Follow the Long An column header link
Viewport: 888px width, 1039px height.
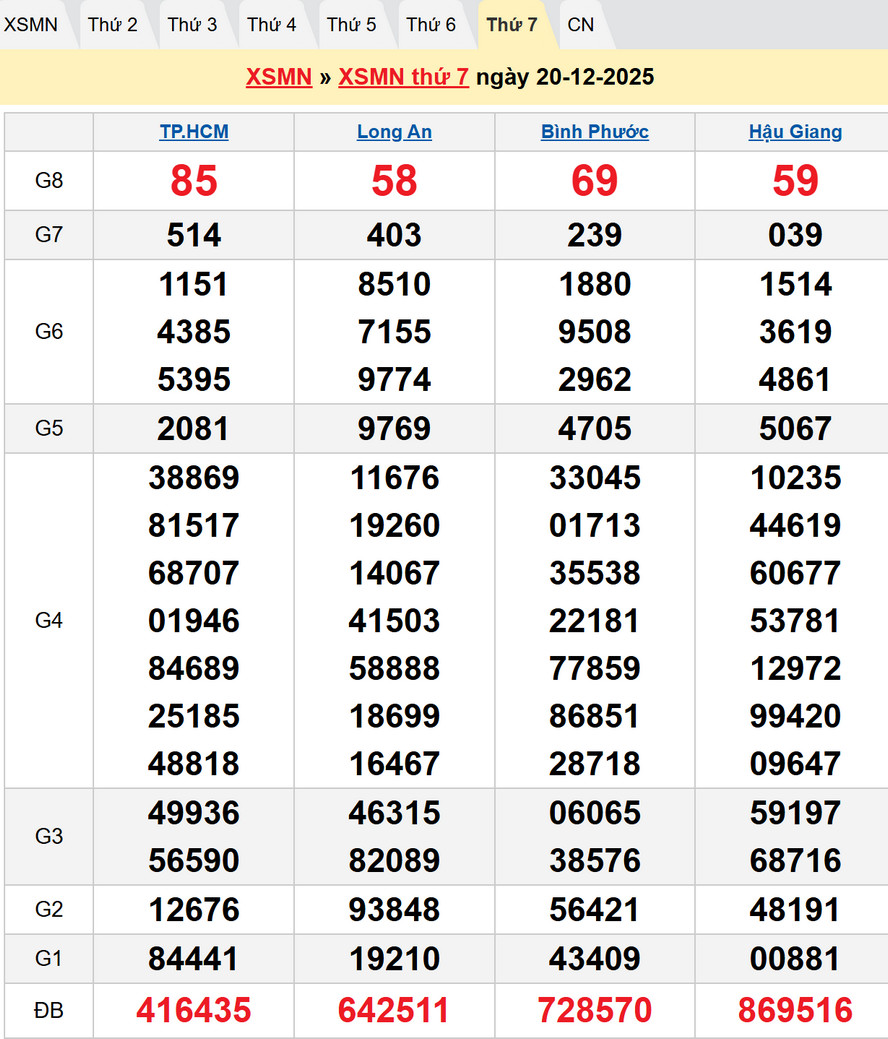[394, 132]
